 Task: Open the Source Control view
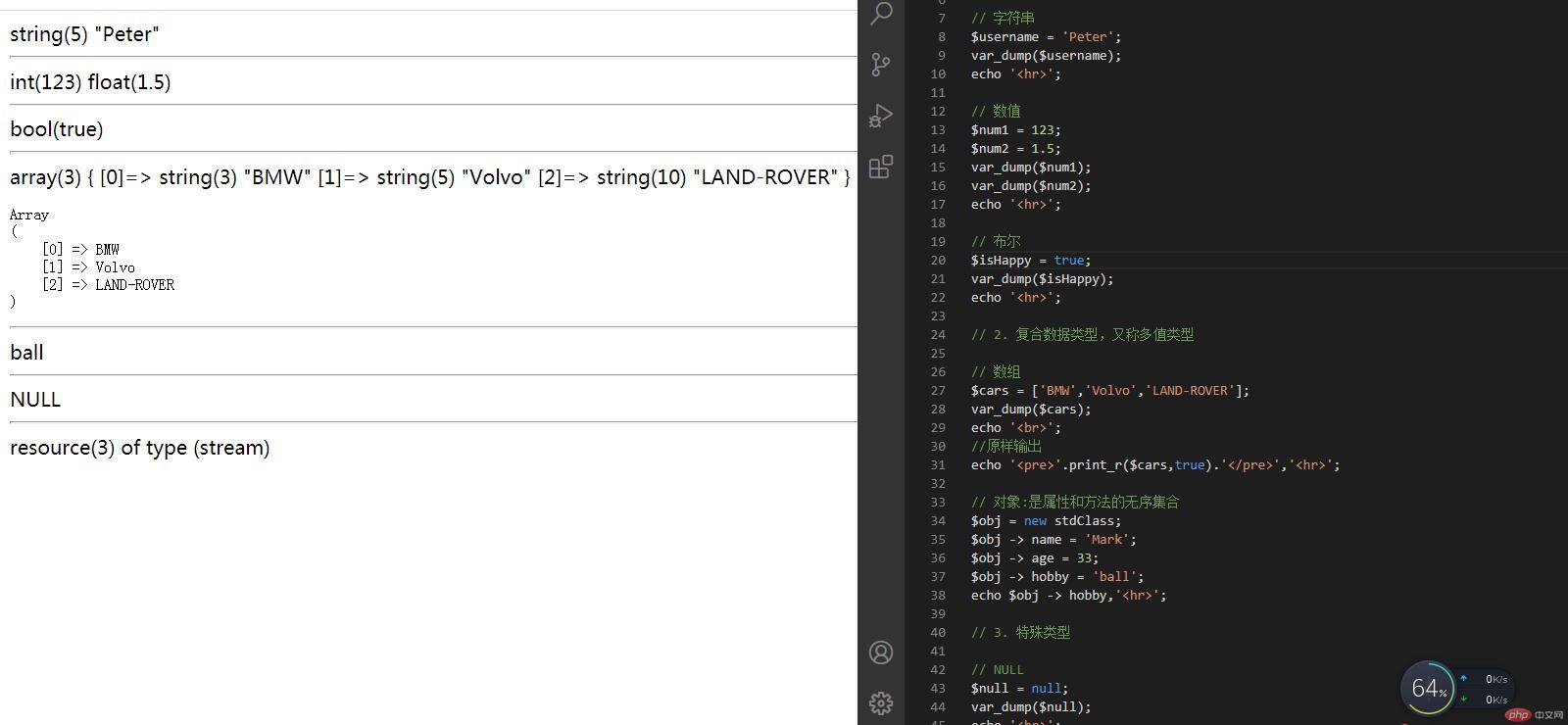[881, 65]
